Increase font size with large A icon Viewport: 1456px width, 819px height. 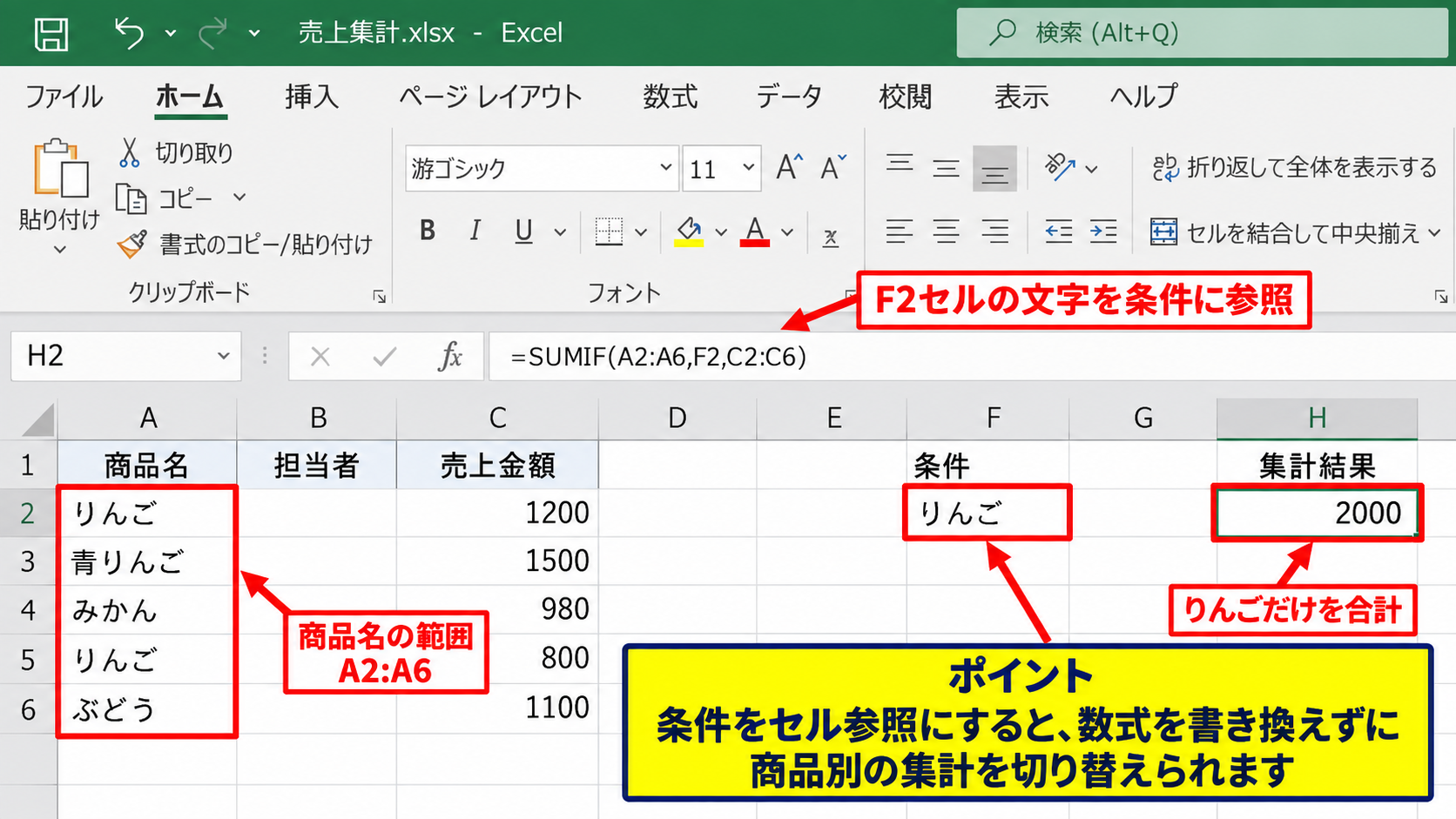790,166
